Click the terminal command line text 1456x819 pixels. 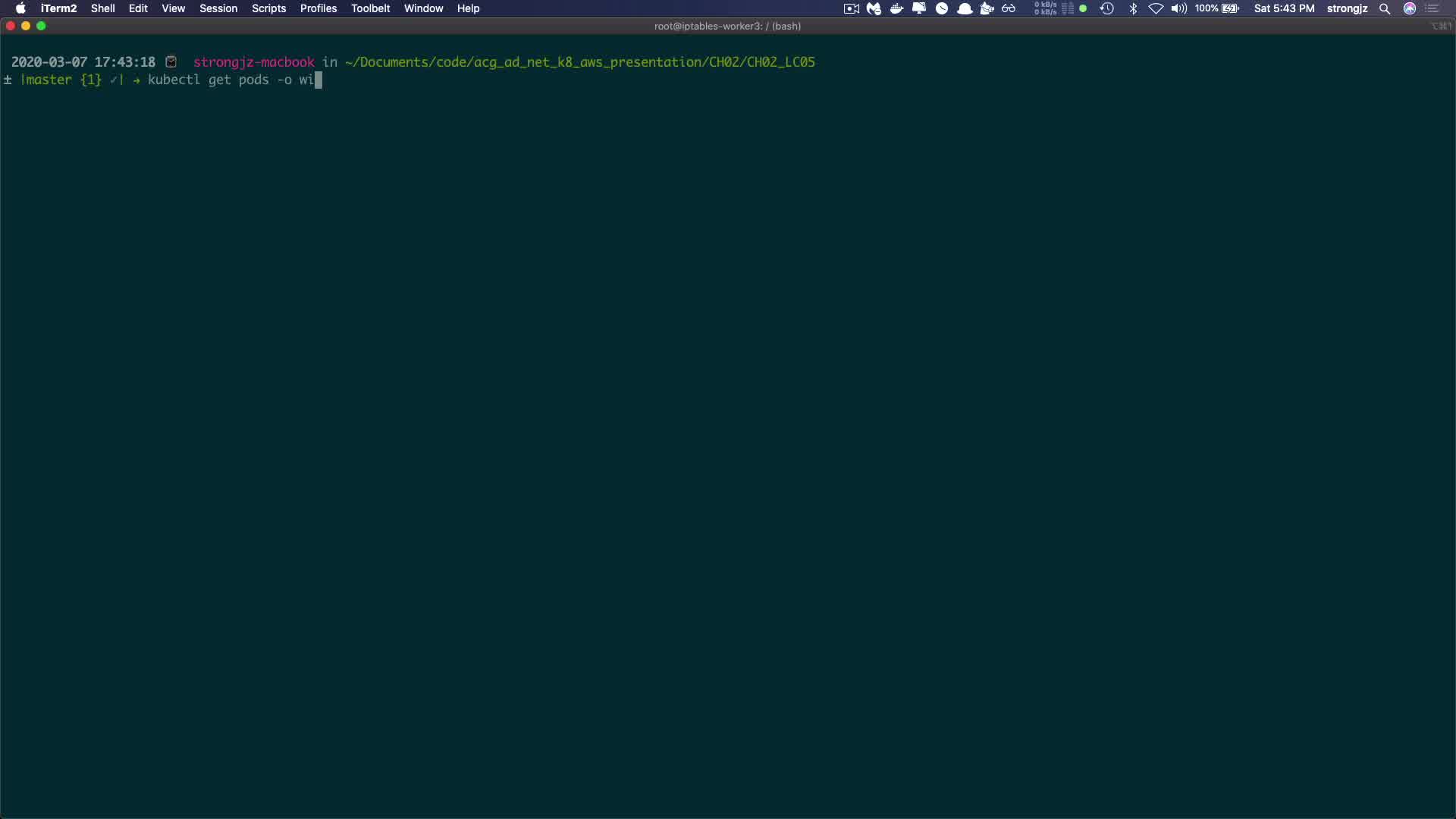point(231,80)
